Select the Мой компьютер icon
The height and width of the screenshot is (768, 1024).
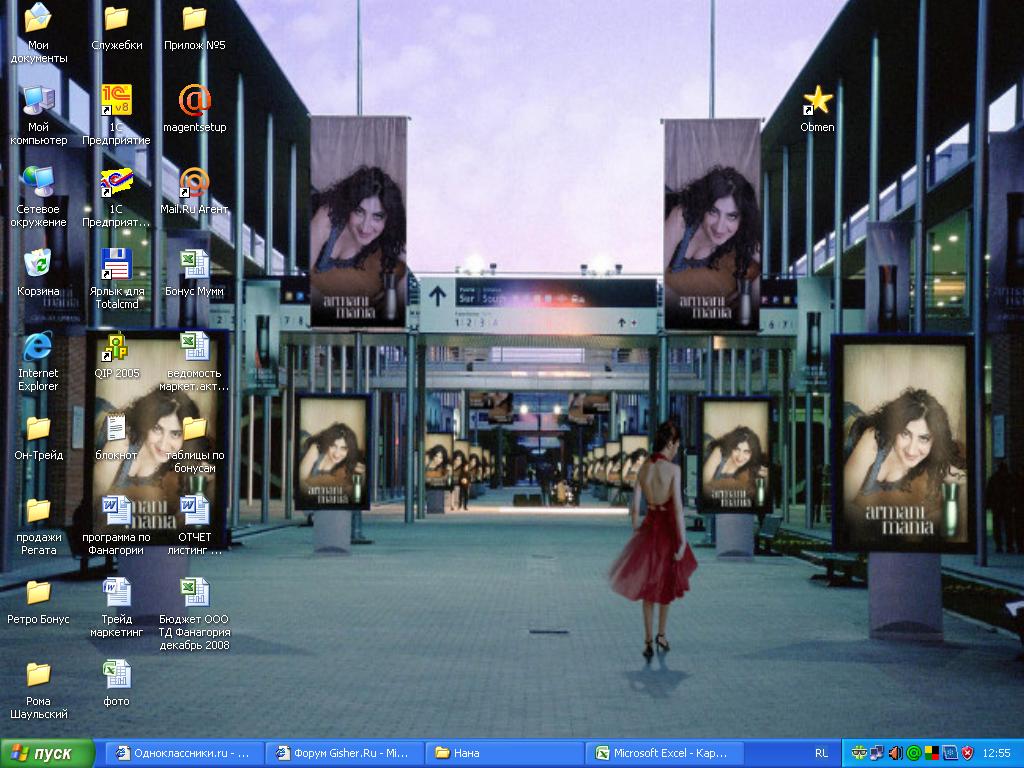(x=38, y=100)
